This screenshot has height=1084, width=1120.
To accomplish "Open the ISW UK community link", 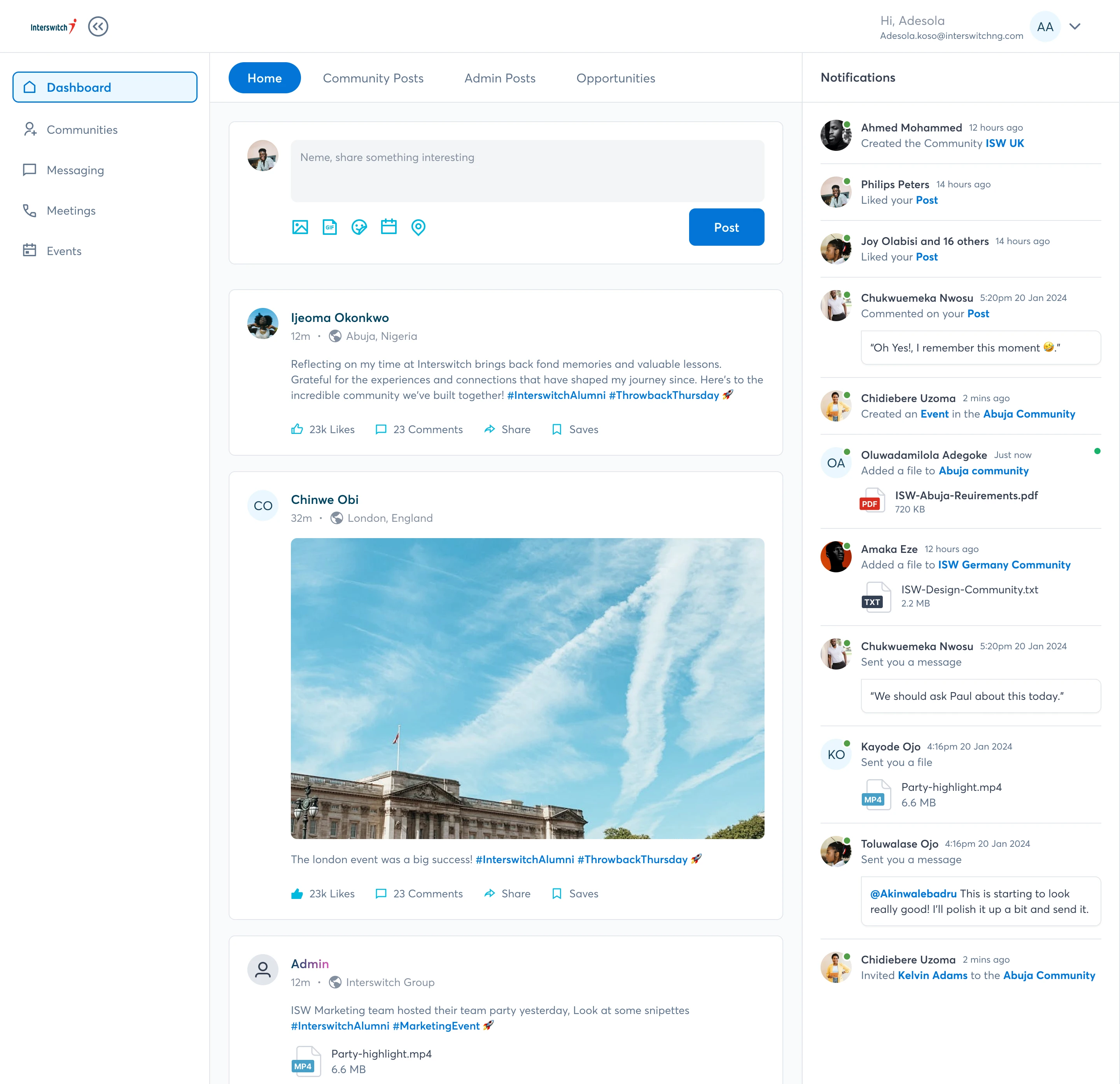I will [1004, 143].
